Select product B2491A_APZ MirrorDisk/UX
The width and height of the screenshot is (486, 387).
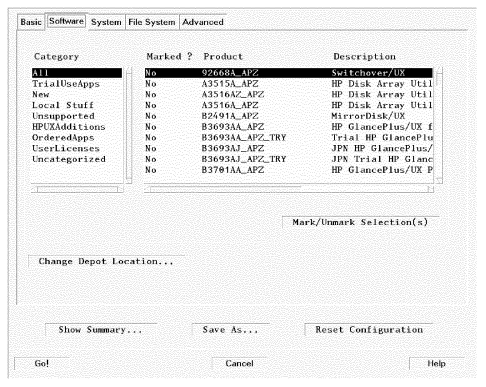[288, 116]
